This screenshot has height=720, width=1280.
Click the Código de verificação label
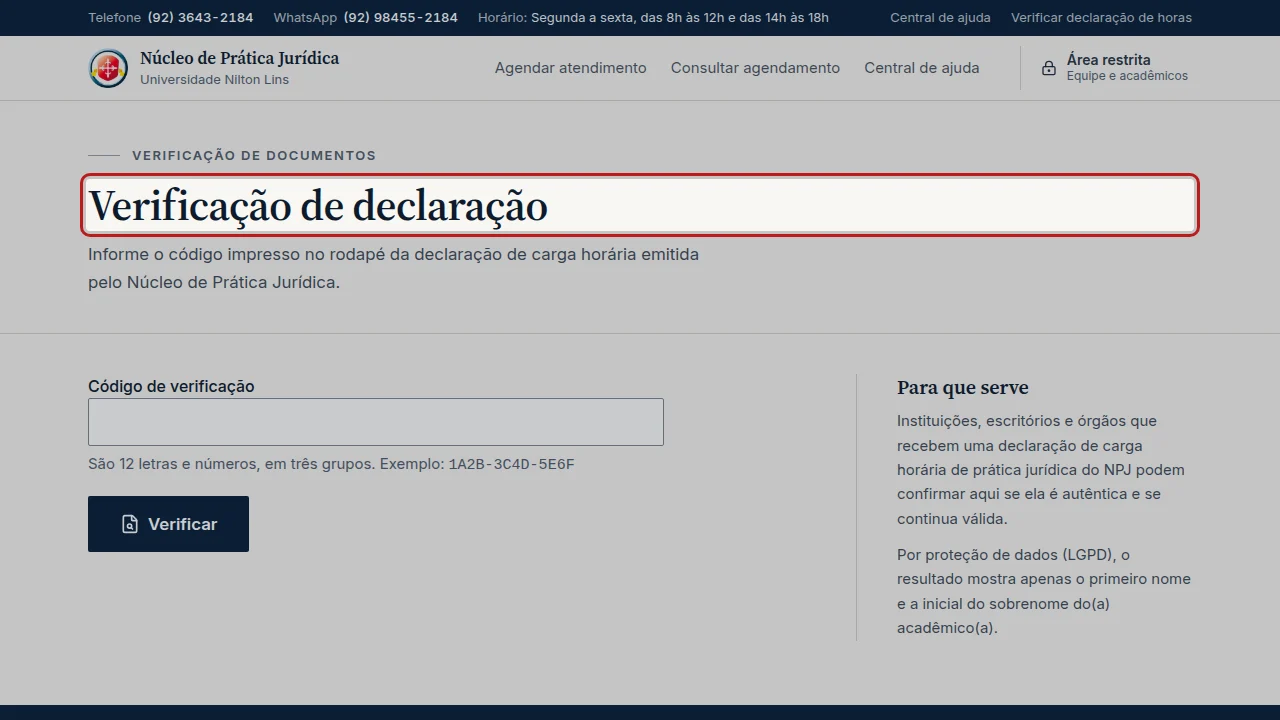(171, 386)
